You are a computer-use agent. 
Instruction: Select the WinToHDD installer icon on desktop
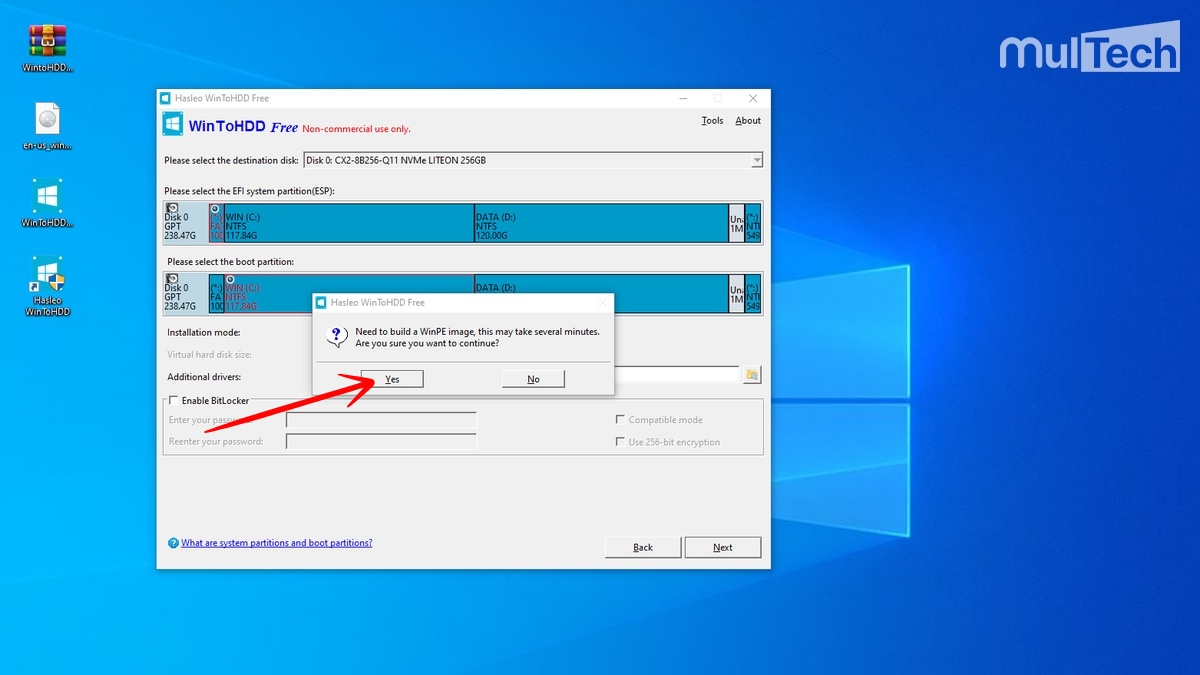click(x=47, y=196)
